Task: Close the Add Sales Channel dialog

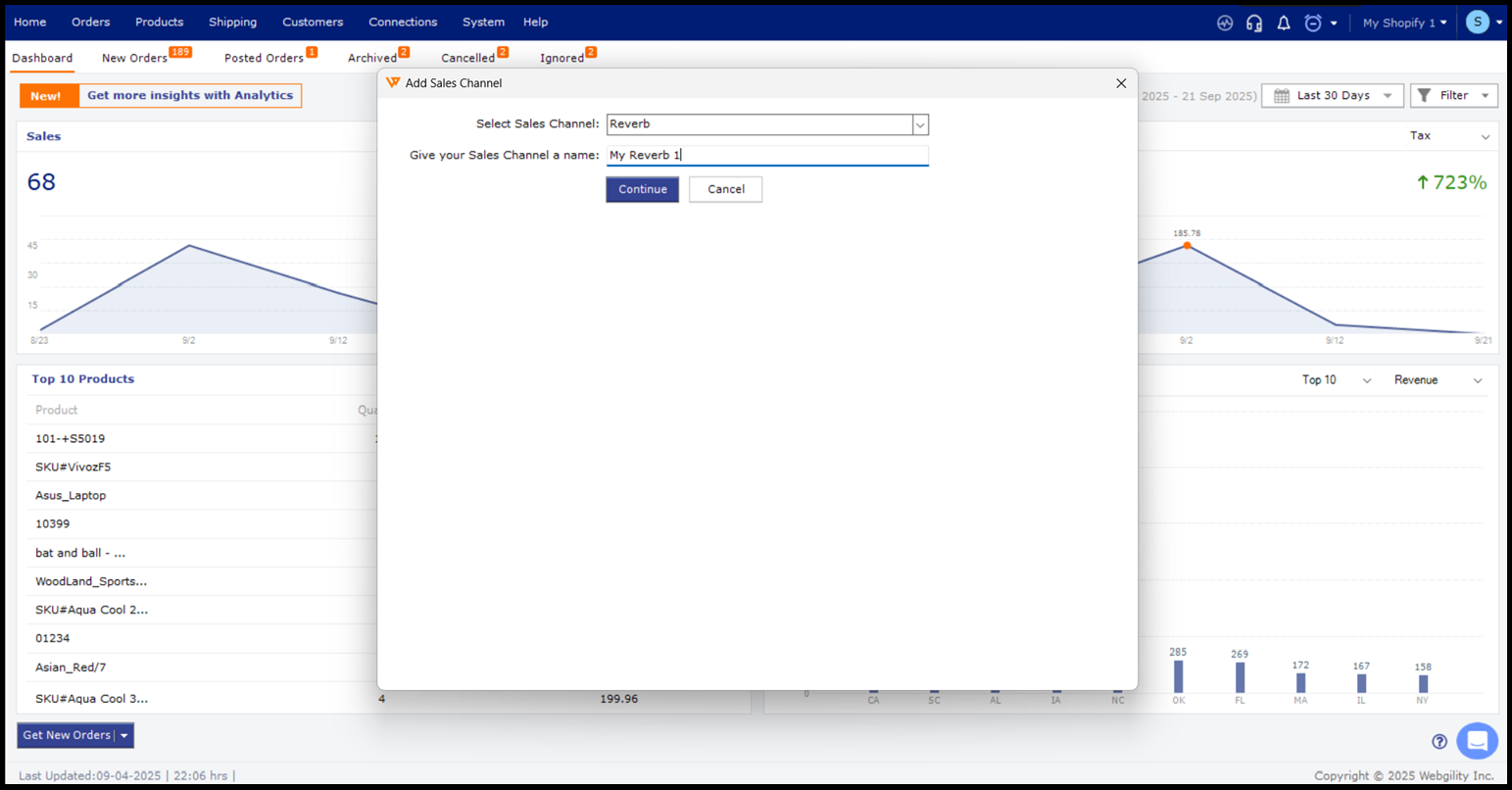Action: coord(1121,83)
